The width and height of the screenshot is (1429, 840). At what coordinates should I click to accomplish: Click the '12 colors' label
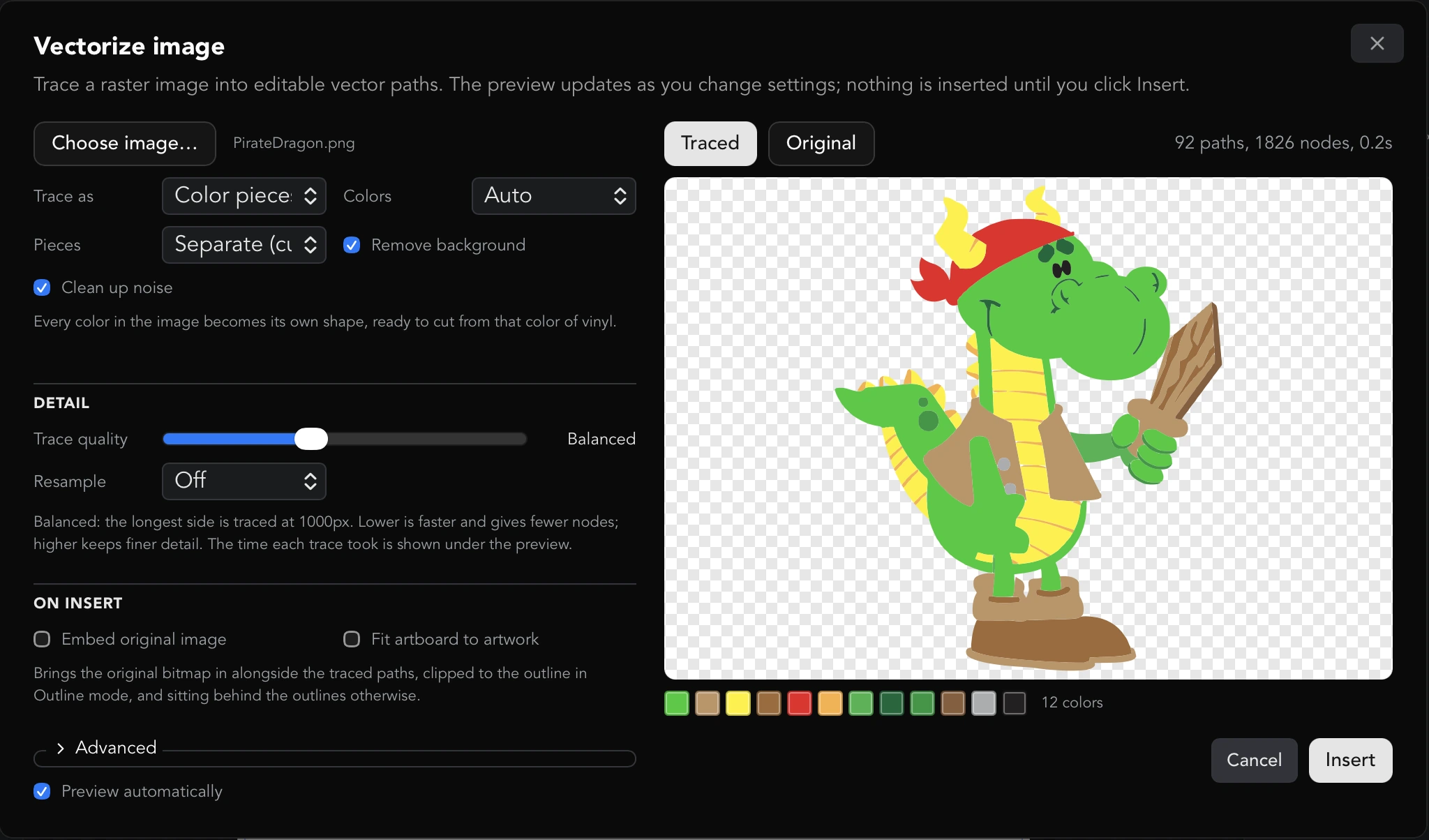coord(1072,703)
